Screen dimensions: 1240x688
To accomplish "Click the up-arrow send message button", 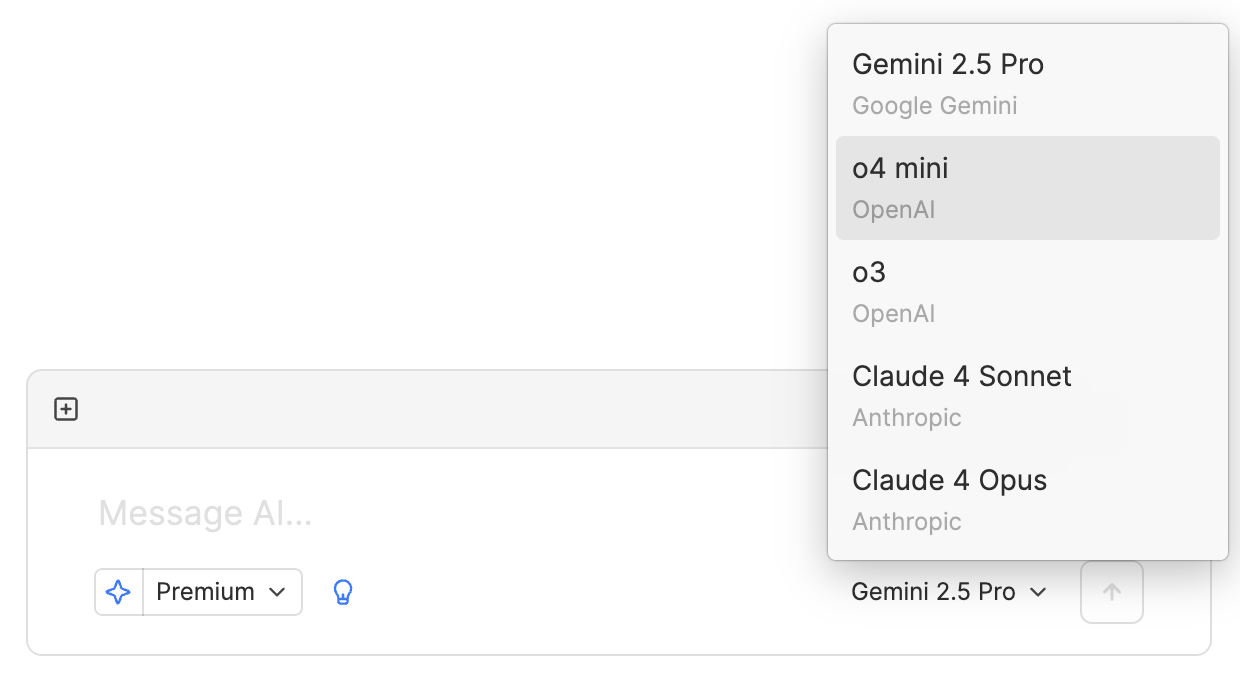I will click(x=1111, y=592).
